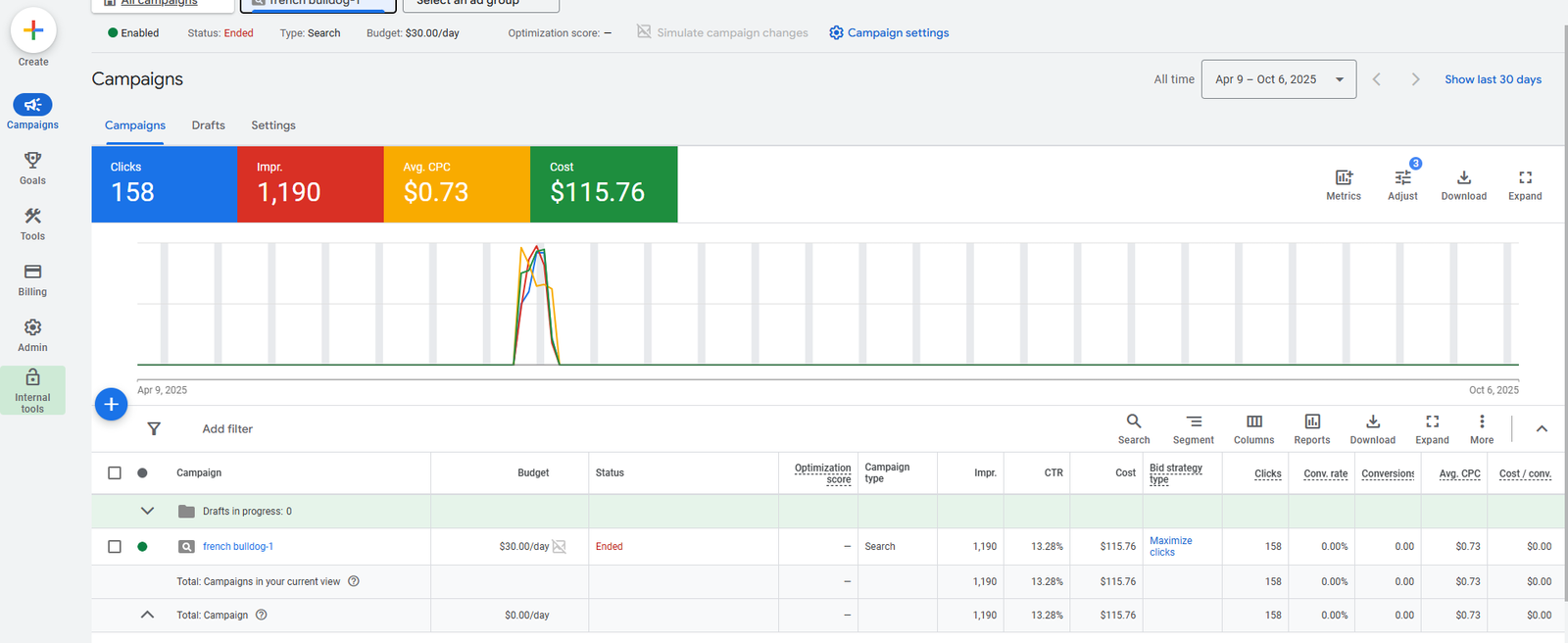Collapse the Total: Campaign row chevron

(x=147, y=616)
